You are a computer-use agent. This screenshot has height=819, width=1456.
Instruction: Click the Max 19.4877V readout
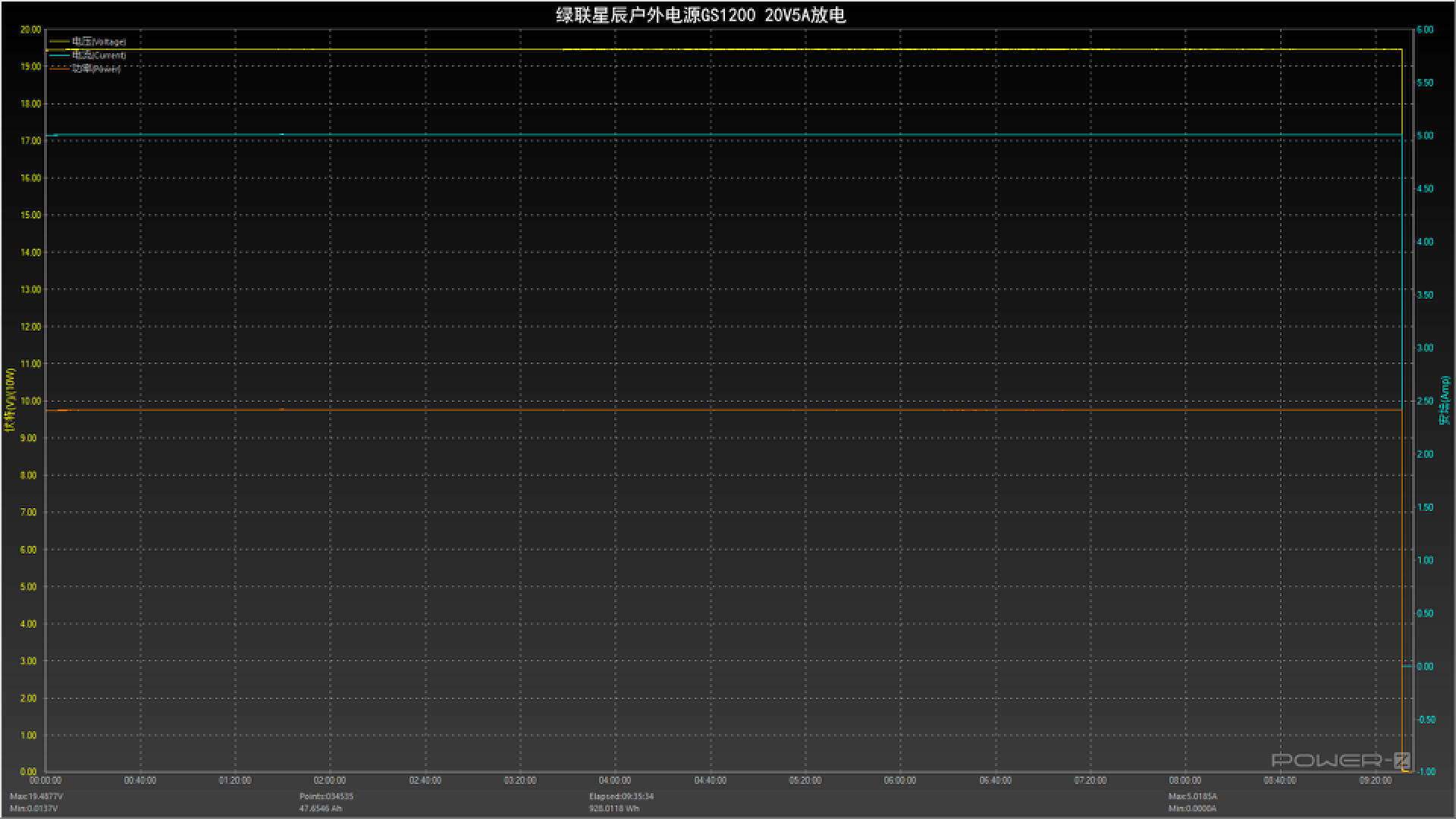36,797
